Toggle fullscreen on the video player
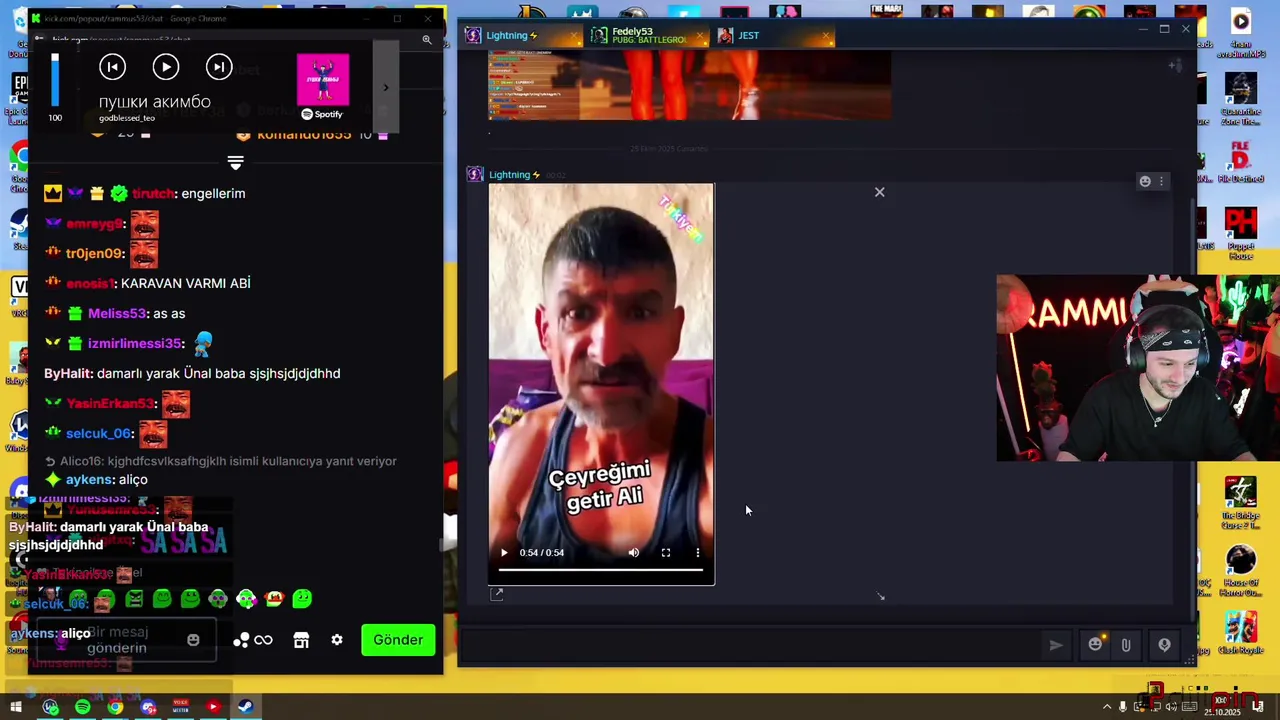This screenshot has height=720, width=1280. 666,552
